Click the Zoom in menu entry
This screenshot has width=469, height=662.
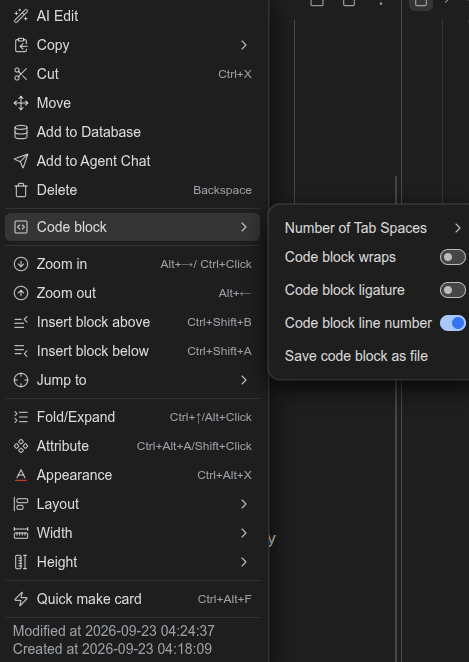(x=132, y=264)
